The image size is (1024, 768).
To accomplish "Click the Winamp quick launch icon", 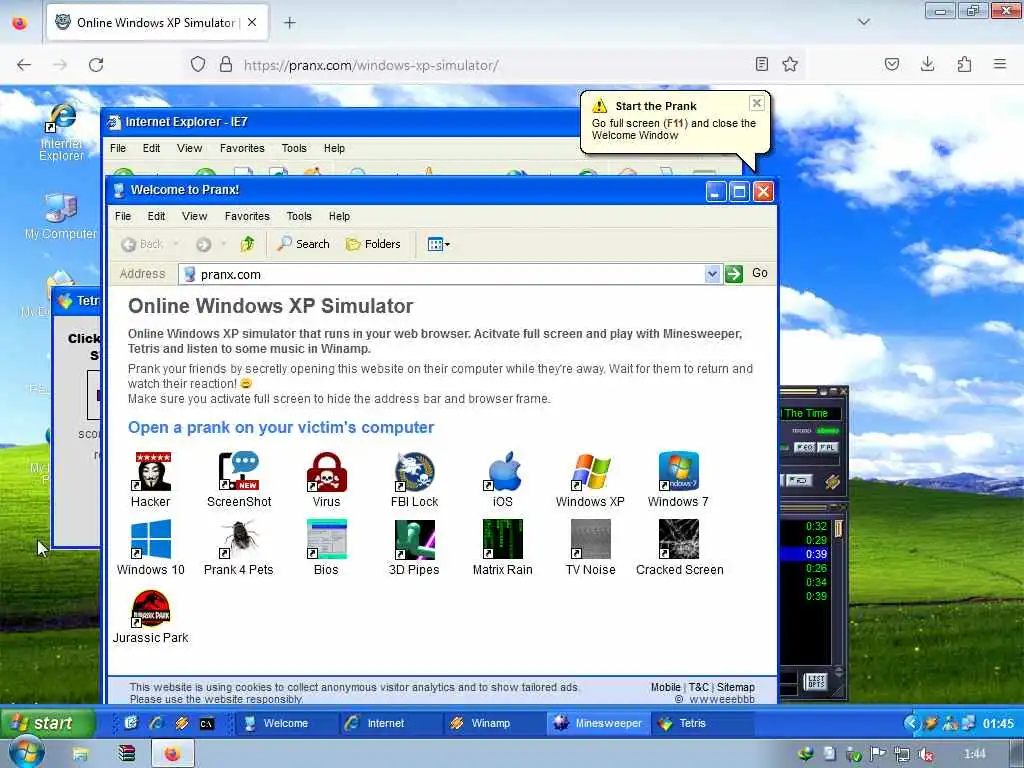I will pyautogui.click(x=182, y=723).
